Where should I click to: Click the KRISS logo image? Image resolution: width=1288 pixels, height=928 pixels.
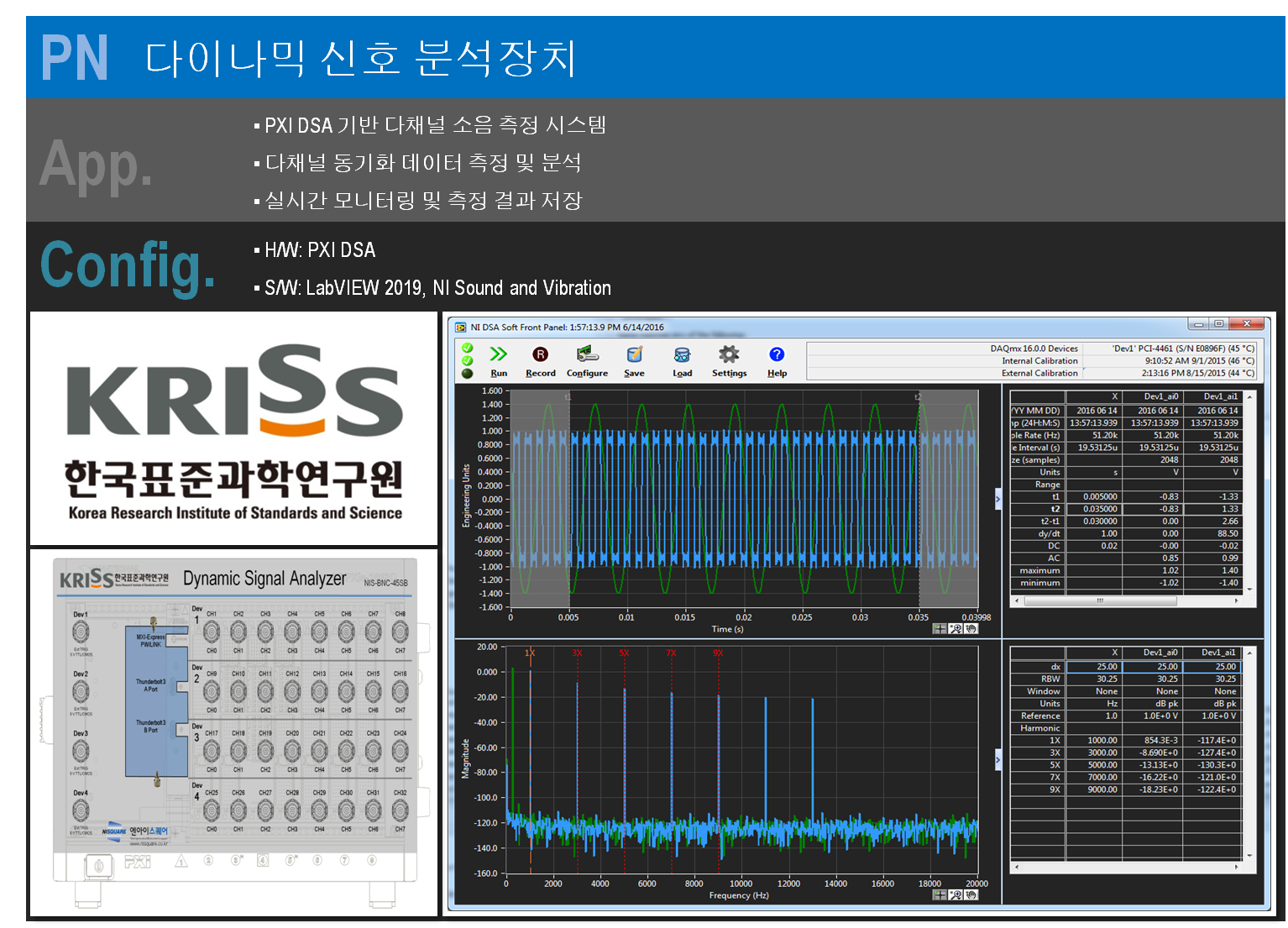pos(234,429)
